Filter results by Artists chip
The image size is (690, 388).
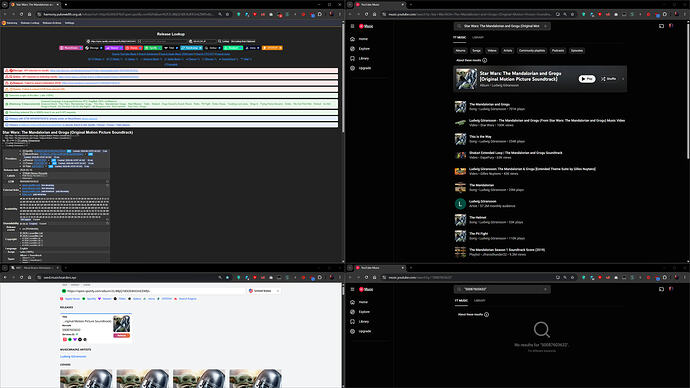click(x=508, y=51)
